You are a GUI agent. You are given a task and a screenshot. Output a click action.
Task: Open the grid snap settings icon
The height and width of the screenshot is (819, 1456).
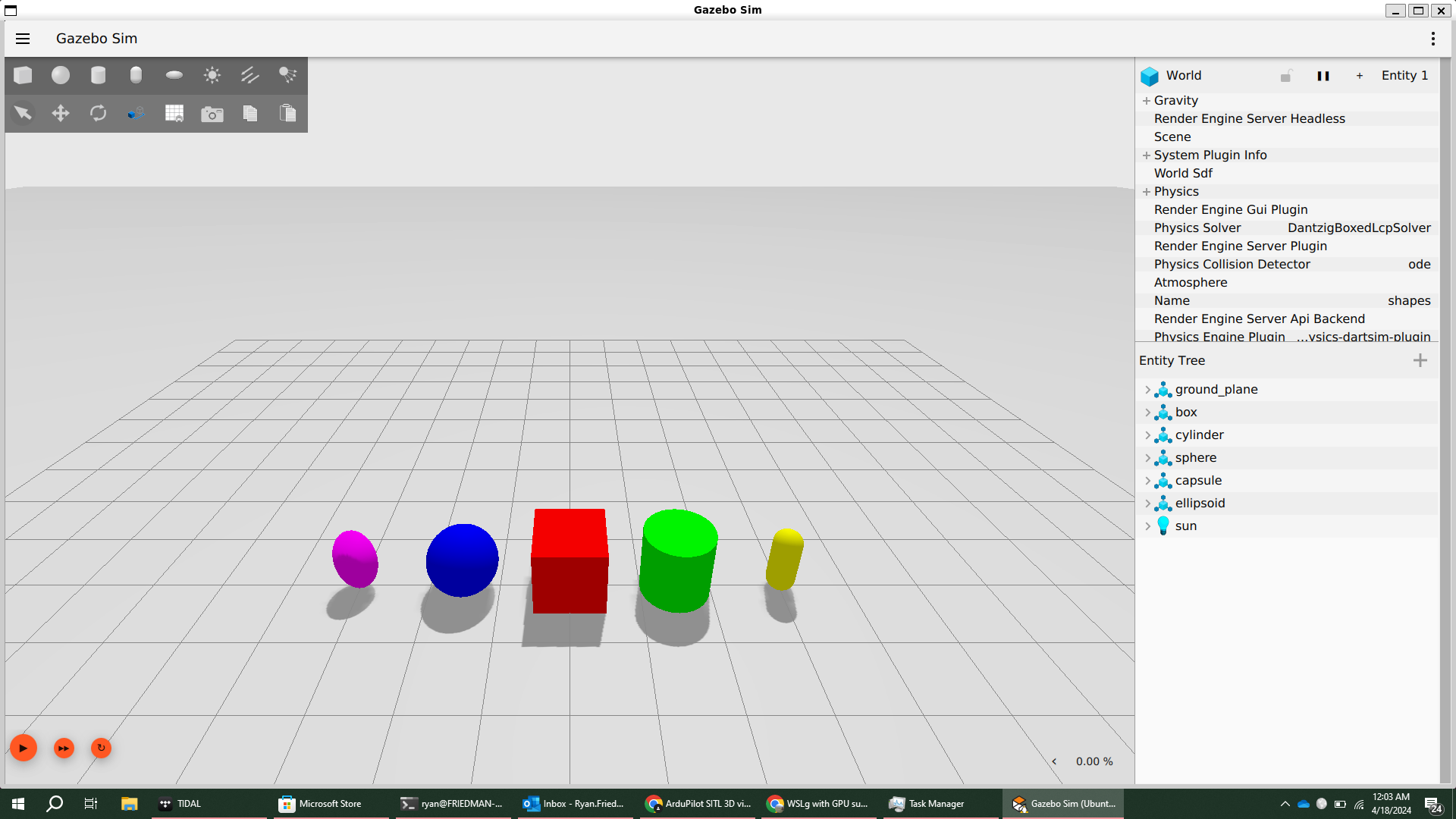click(174, 114)
